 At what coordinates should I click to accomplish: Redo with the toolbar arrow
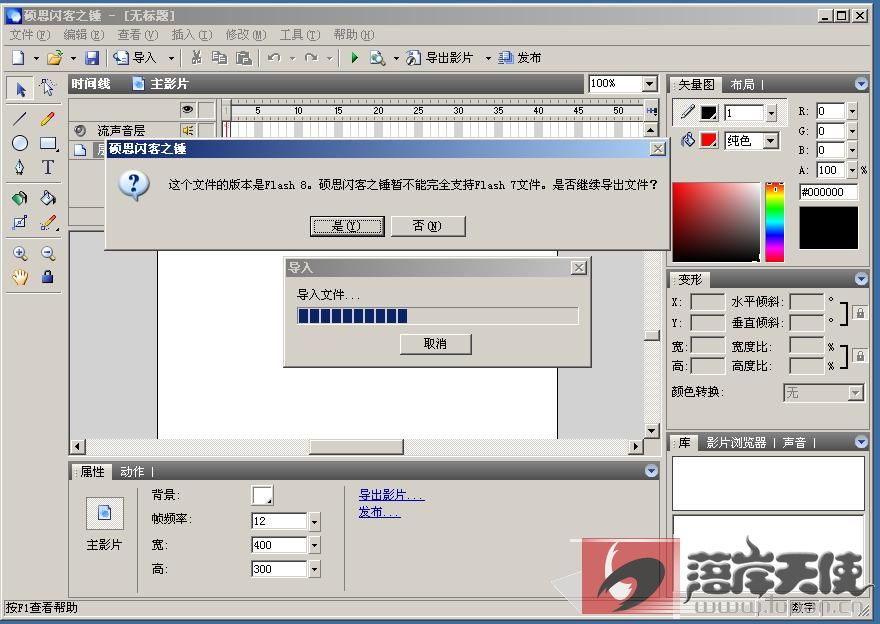click(311, 57)
